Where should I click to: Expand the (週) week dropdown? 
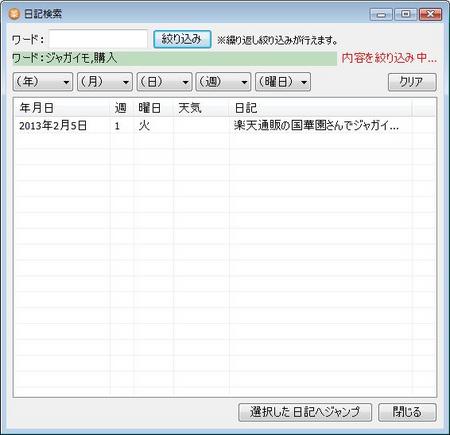[223, 82]
